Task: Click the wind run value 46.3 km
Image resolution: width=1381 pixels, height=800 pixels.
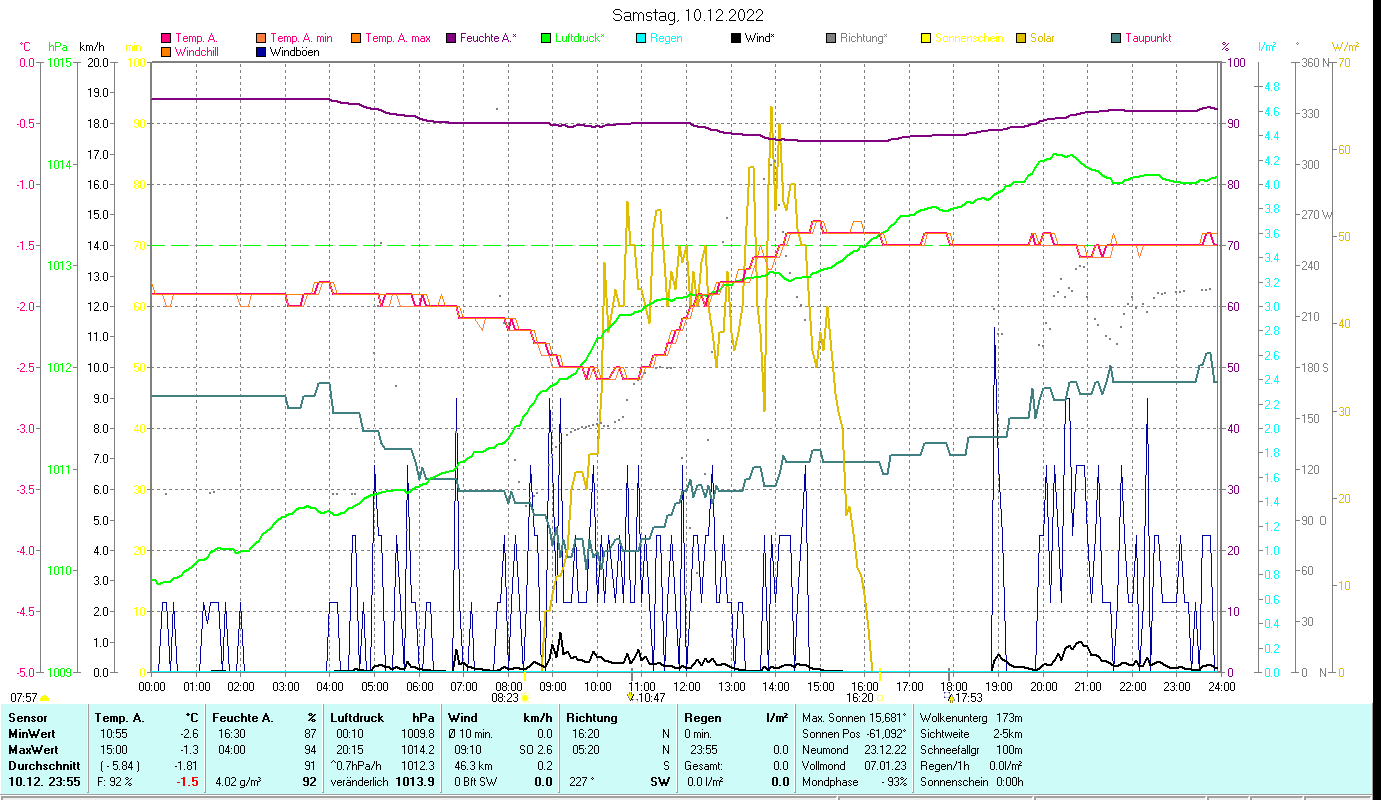Action: tap(475, 765)
